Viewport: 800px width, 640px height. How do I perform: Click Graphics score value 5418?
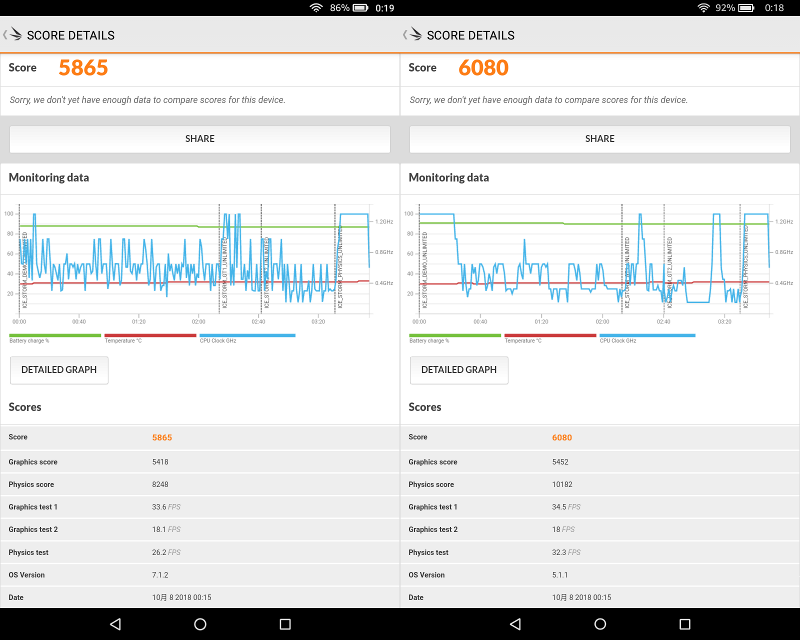160,462
